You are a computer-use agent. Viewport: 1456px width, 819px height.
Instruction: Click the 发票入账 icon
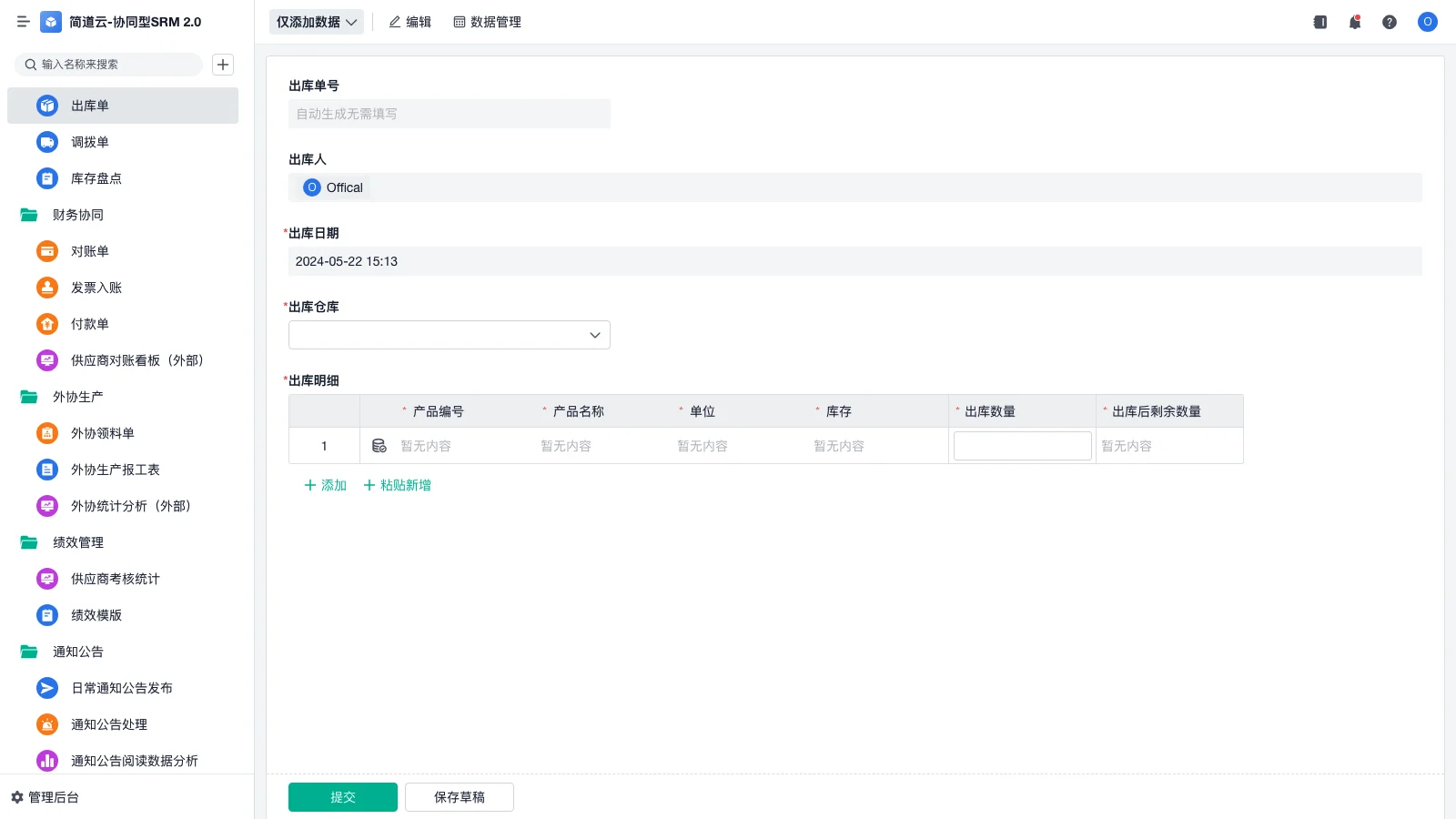coord(47,288)
